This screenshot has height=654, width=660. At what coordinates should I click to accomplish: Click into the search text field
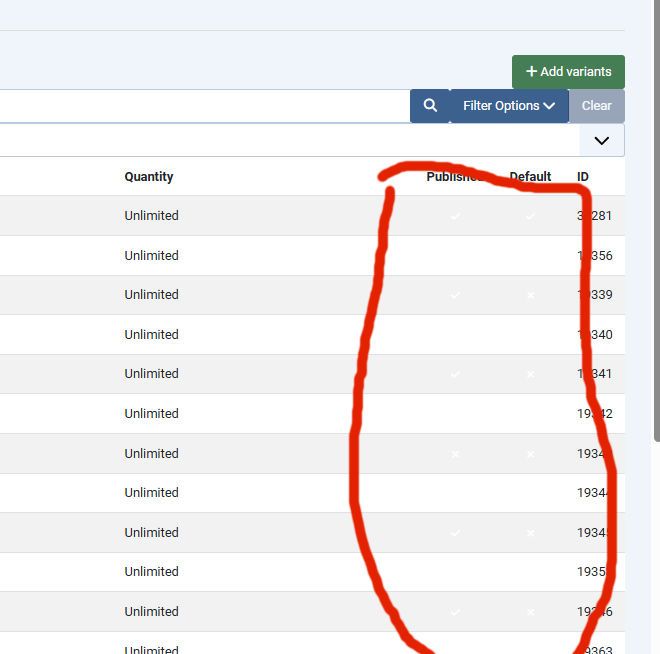coord(205,106)
